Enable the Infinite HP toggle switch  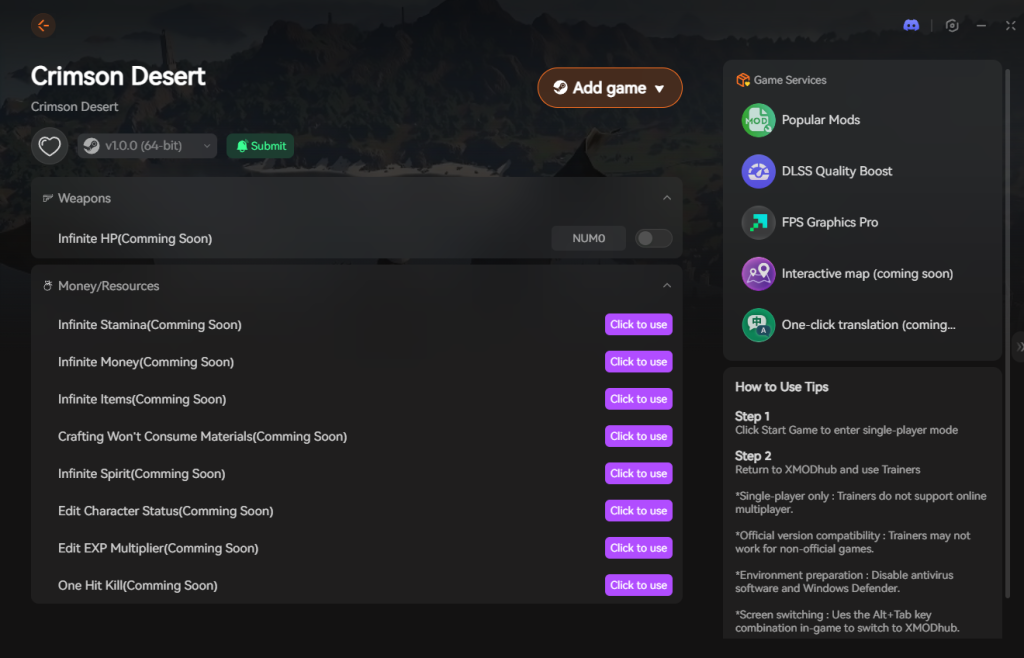(x=653, y=238)
